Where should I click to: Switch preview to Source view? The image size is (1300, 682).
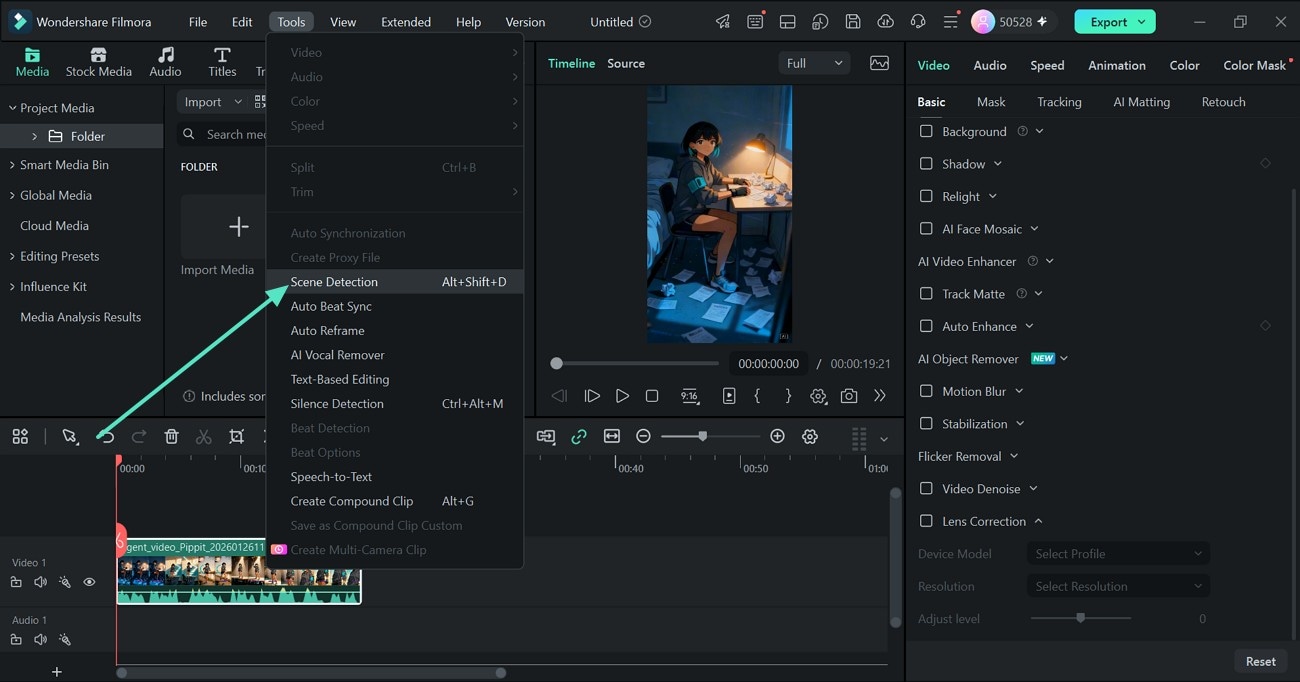pyautogui.click(x=626, y=63)
